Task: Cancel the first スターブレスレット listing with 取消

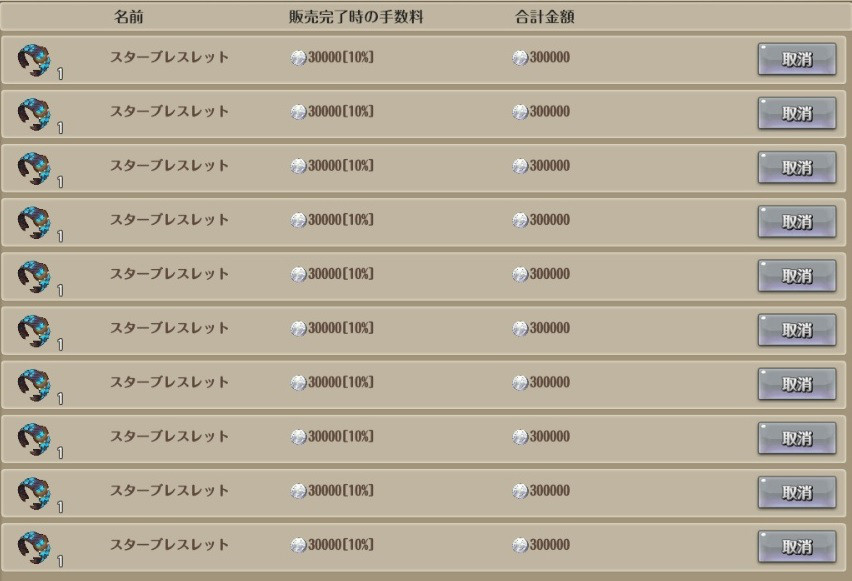Action: 797,59
